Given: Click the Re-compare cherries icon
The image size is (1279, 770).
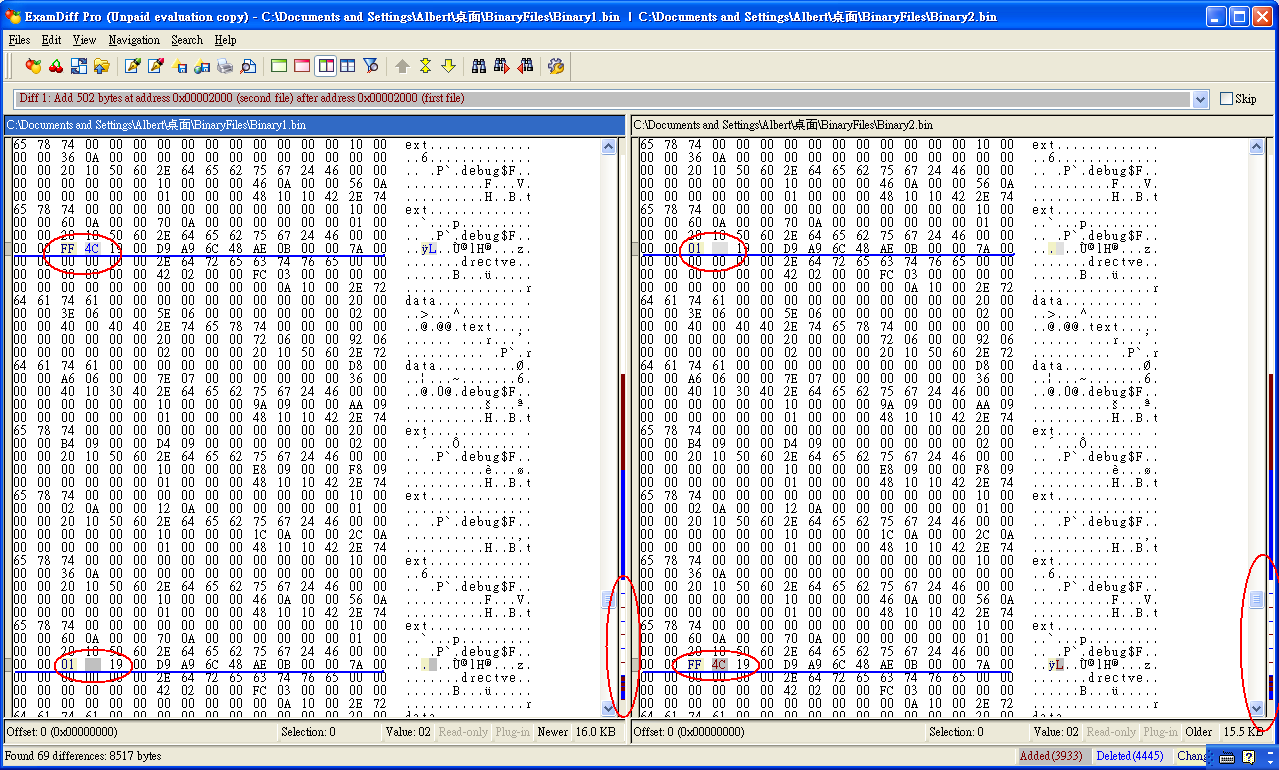Looking at the screenshot, I should [56, 66].
